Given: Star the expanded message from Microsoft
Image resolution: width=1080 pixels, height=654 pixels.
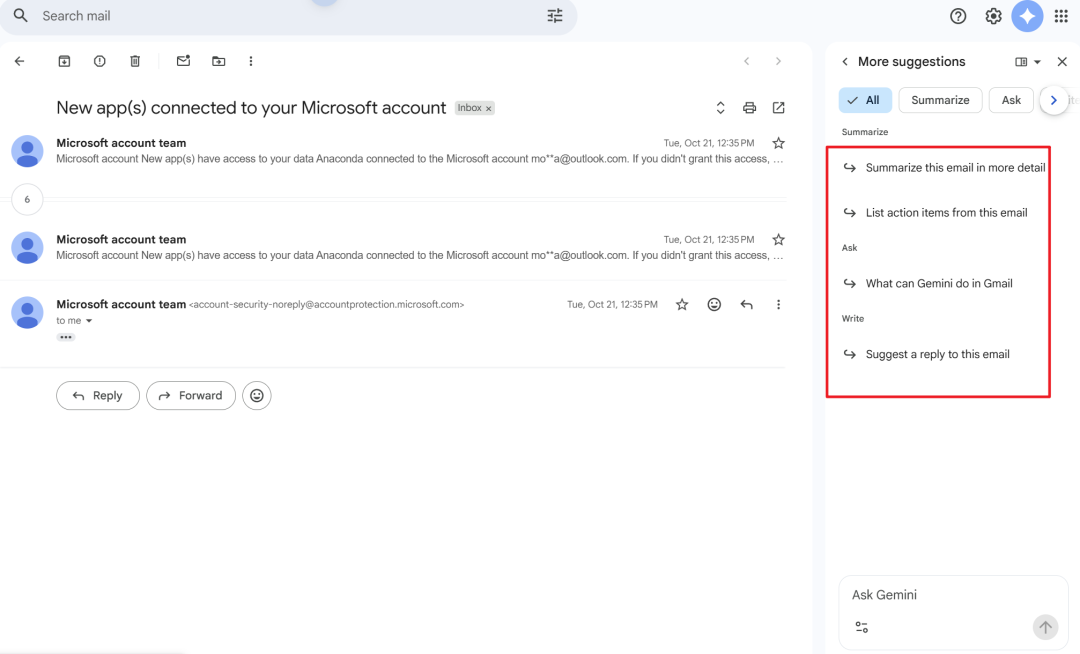Looking at the screenshot, I should (x=682, y=304).
